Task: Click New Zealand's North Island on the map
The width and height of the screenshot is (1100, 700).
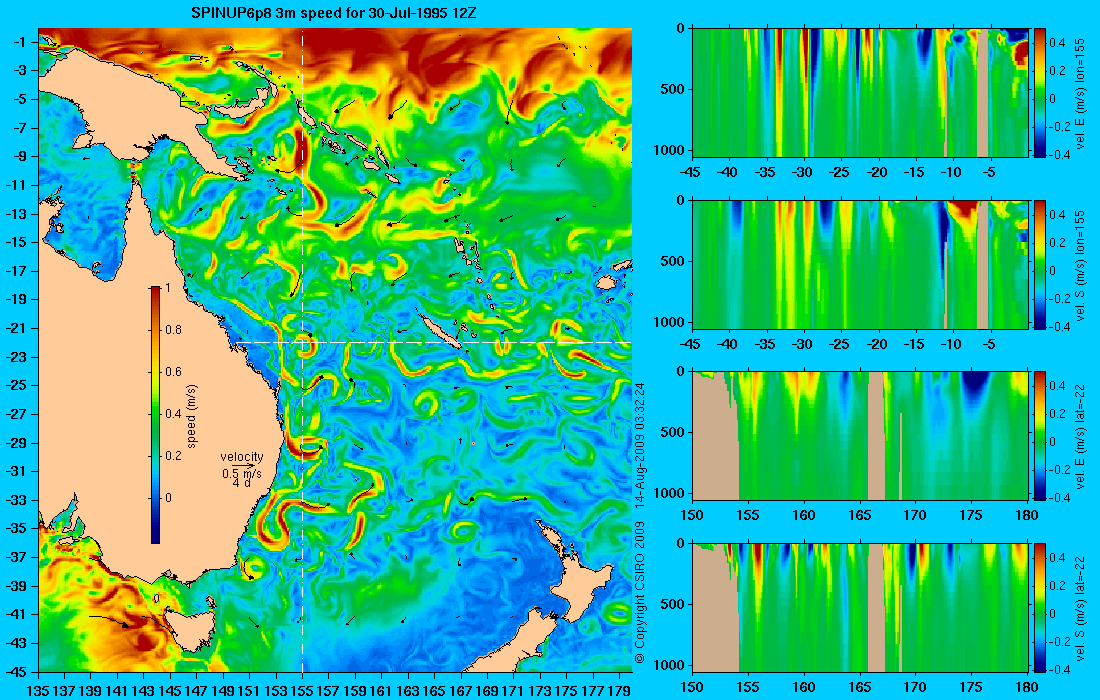Action: coord(579,572)
